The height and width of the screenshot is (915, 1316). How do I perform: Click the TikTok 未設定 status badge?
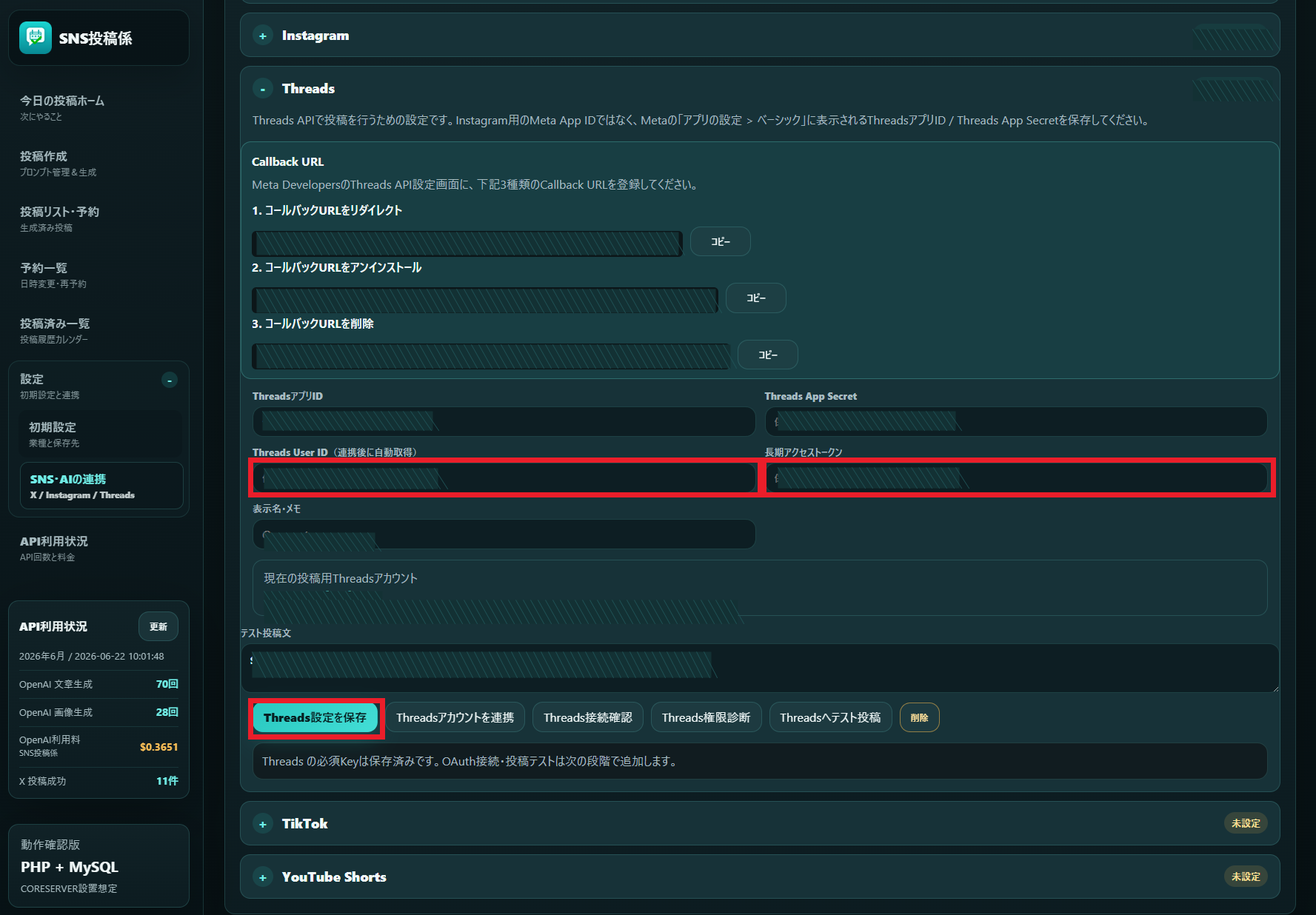coord(1246,823)
